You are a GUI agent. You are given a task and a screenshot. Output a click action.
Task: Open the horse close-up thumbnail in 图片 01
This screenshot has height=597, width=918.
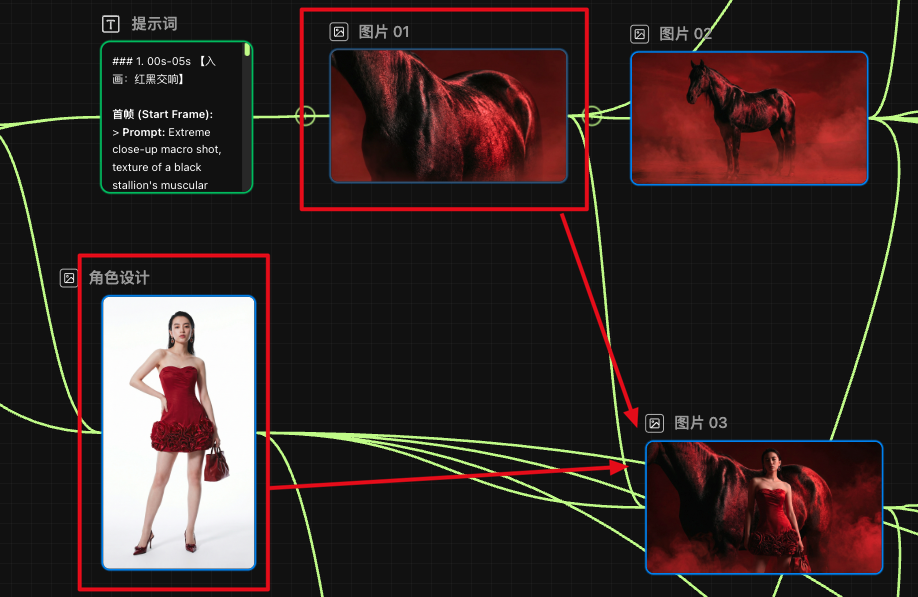(448, 116)
